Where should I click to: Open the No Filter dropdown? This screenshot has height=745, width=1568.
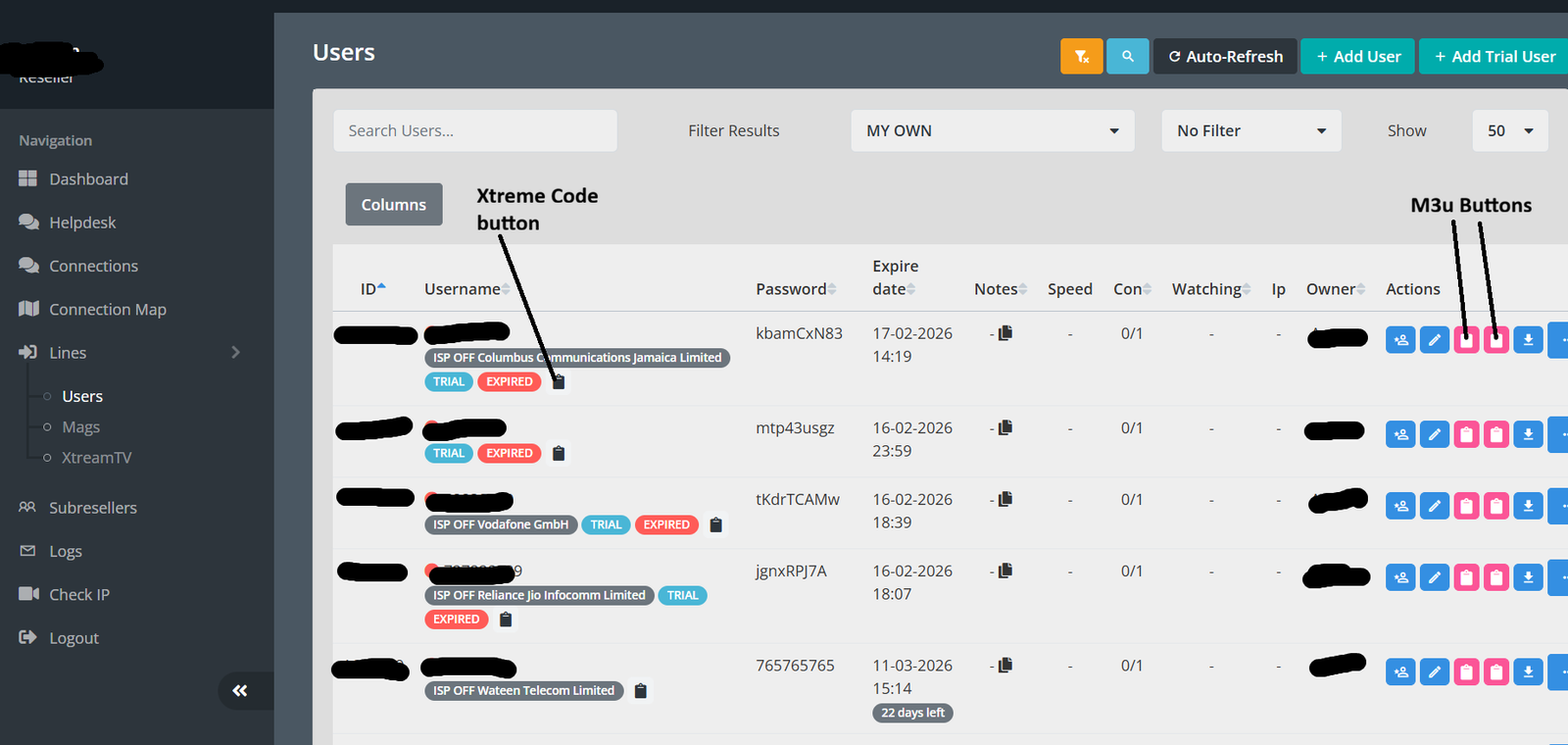[x=1251, y=130]
